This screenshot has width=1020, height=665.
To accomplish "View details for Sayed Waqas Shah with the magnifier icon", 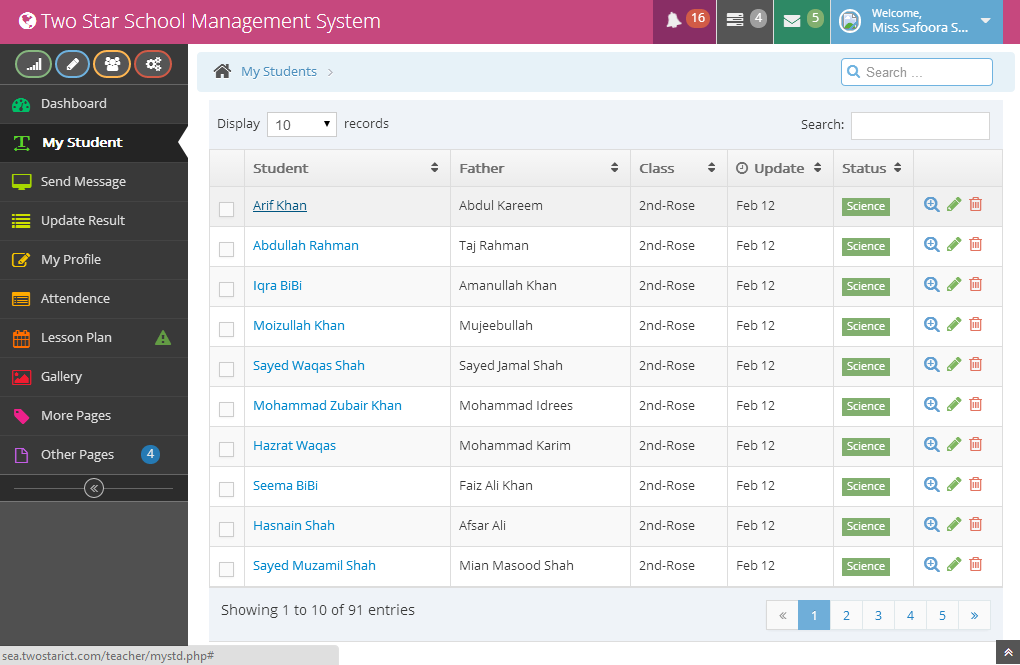I will click(932, 364).
